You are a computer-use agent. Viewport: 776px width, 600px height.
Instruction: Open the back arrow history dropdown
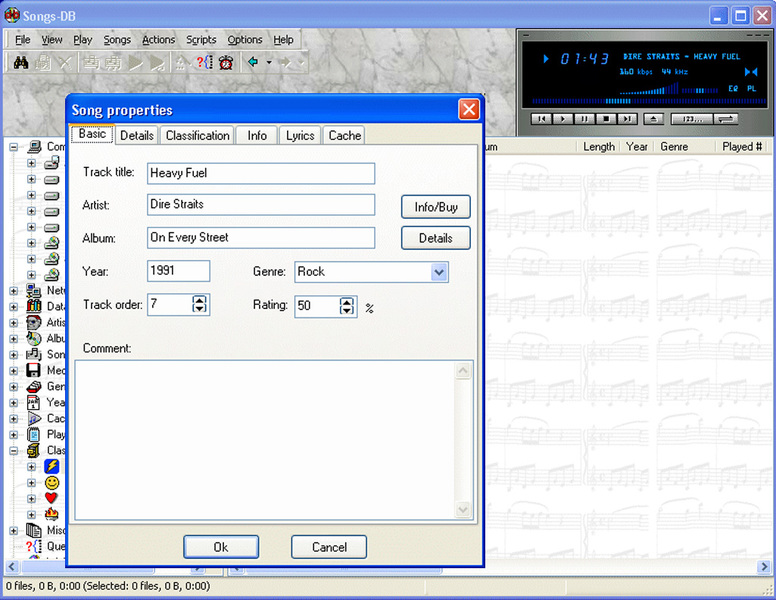click(x=269, y=62)
